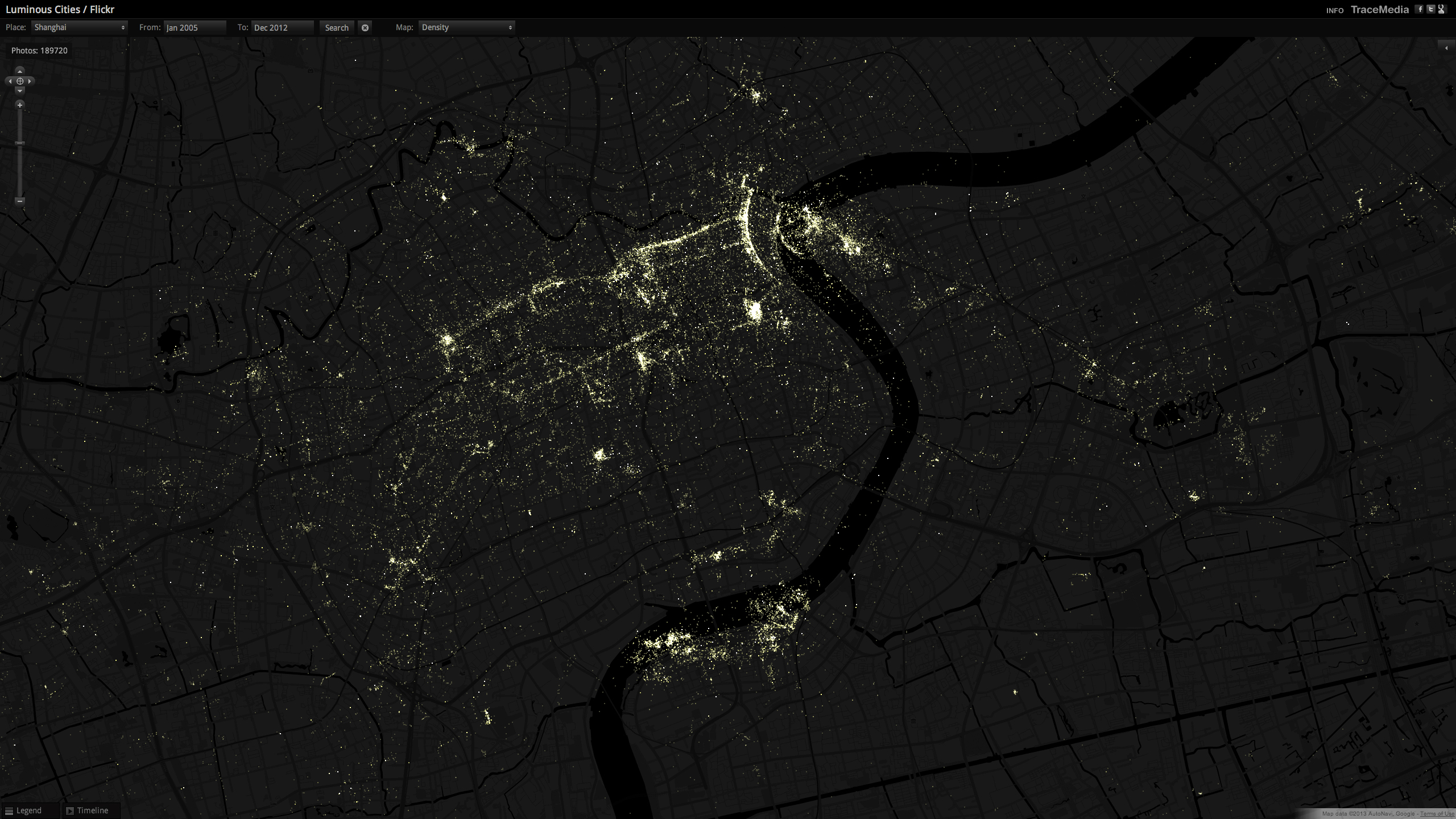
Task: Open the Facebook share icon
Action: 1420,9
